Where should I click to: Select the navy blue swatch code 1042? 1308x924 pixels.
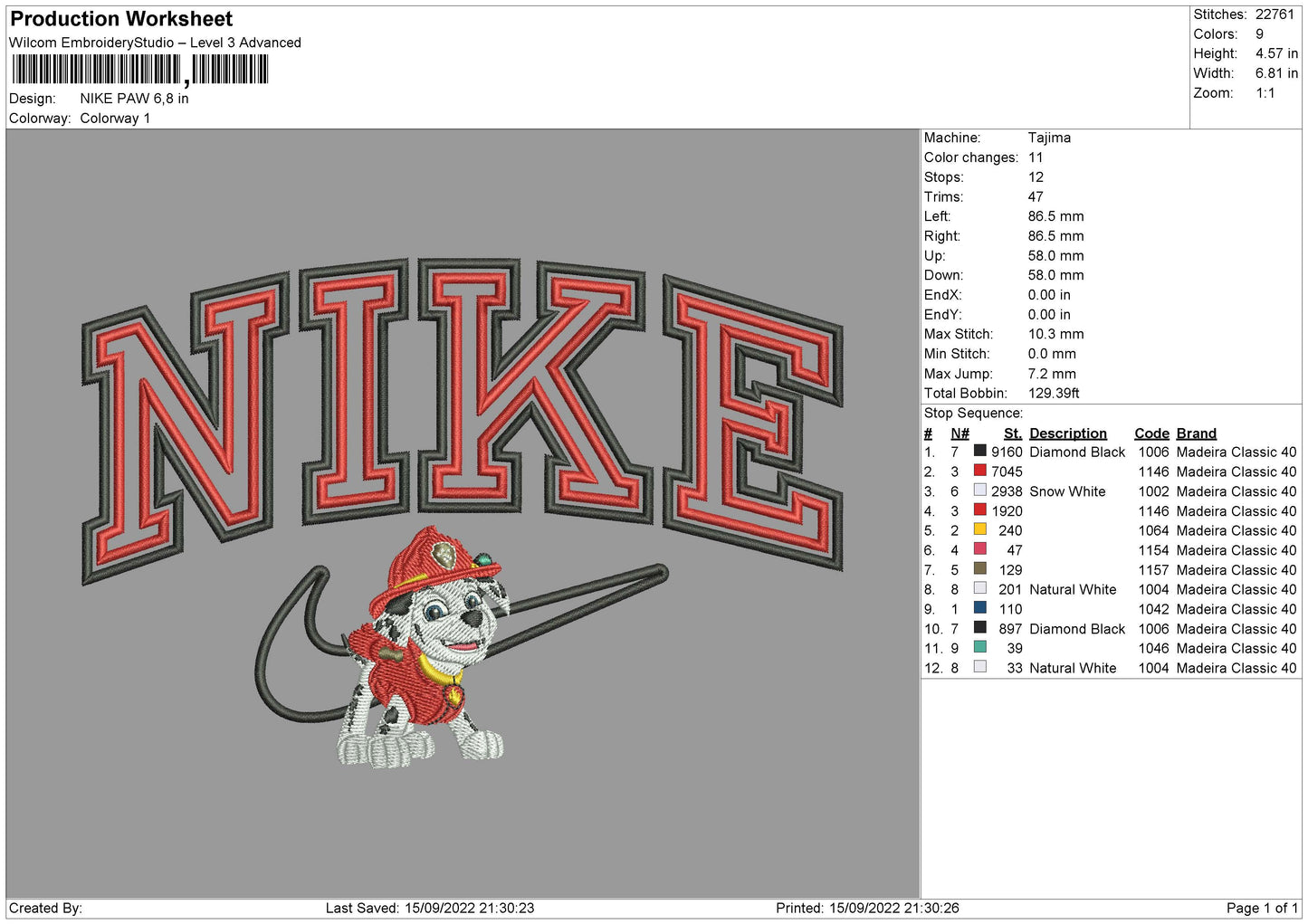pyautogui.click(x=979, y=608)
